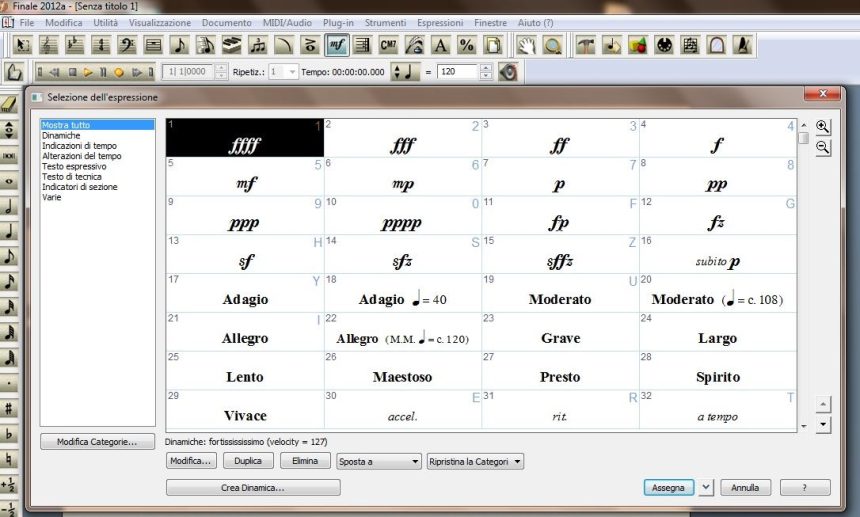
Task: Select 'Dinamiche' in the category list
Action: point(62,135)
